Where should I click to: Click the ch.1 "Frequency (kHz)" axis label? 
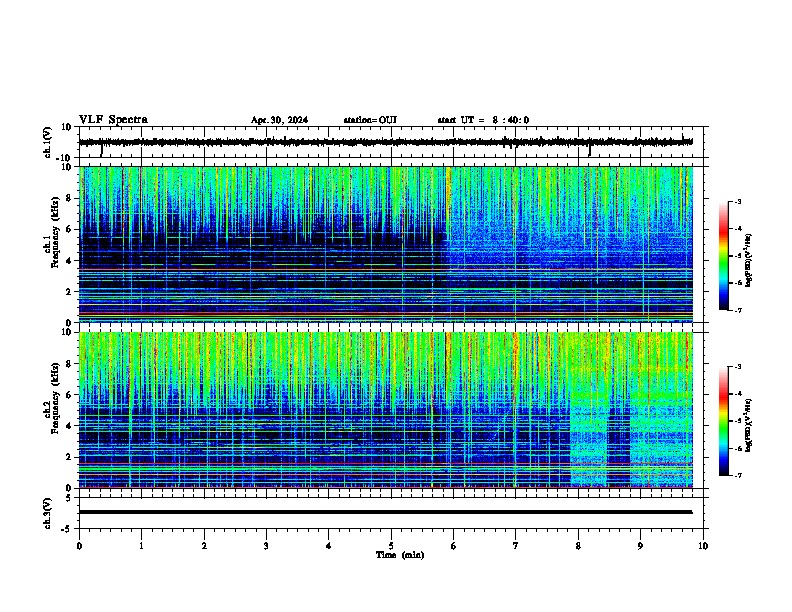point(55,232)
